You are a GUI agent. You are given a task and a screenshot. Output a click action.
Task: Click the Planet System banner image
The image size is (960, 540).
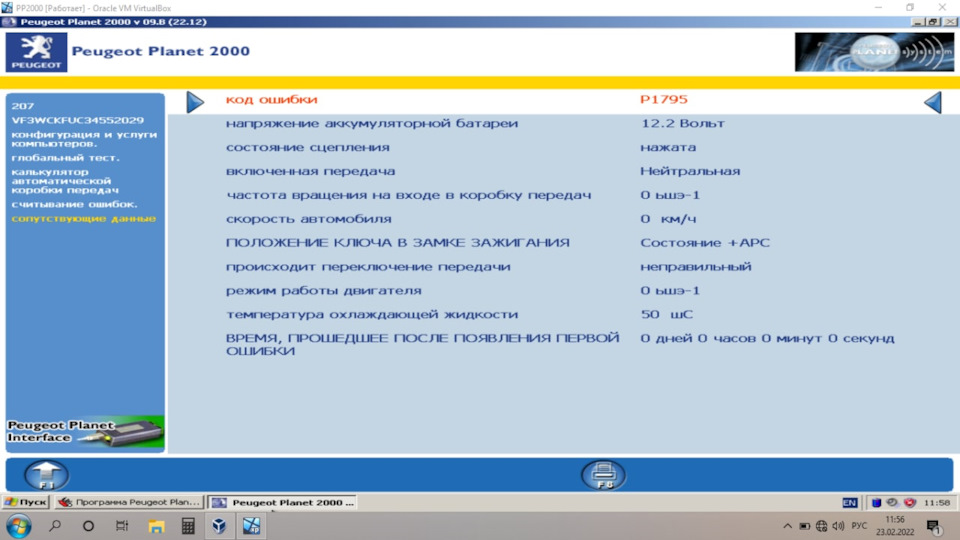pyautogui.click(x=874, y=52)
